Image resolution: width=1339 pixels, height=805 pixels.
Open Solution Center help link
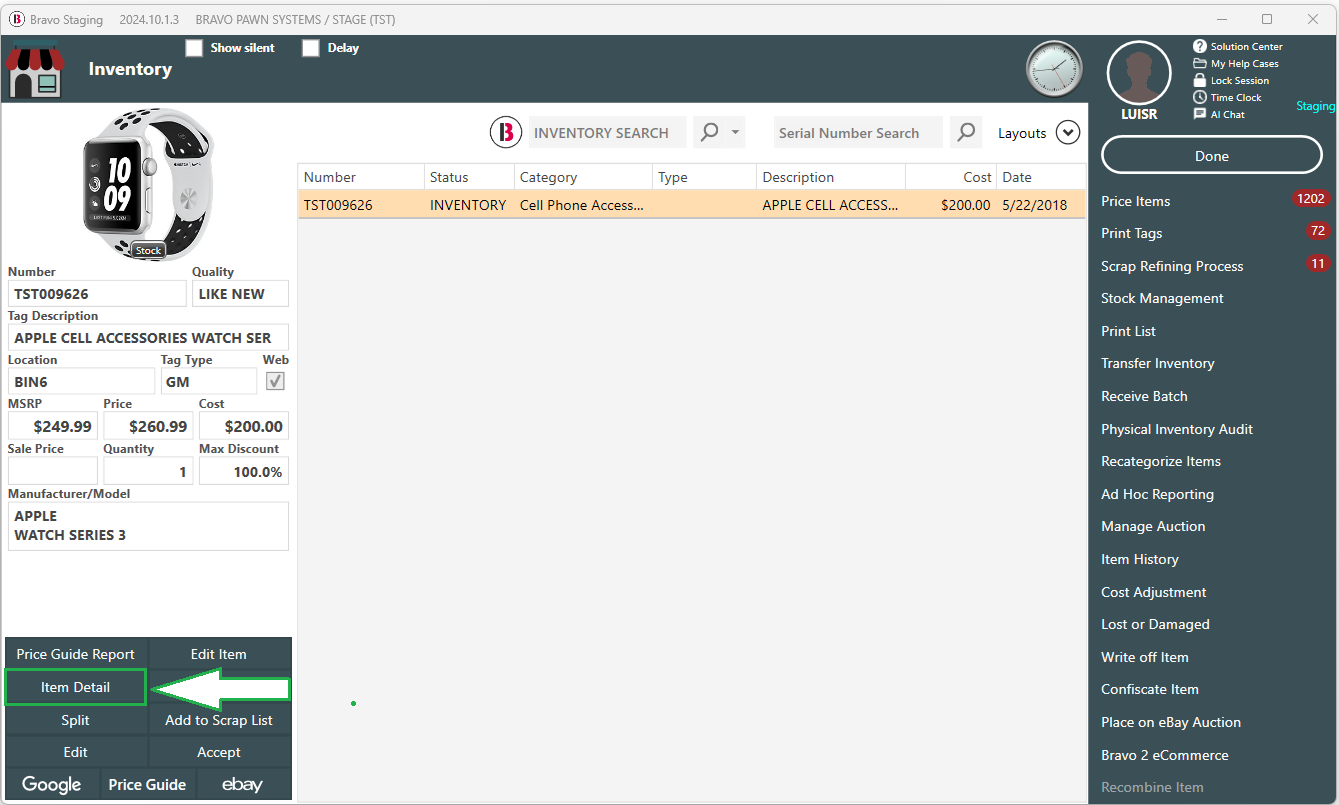(x=1237, y=46)
